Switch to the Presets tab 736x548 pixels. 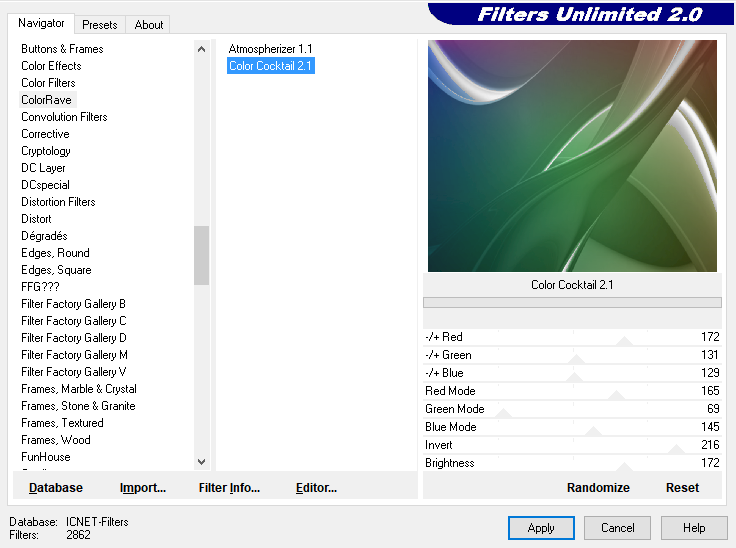[x=100, y=25]
